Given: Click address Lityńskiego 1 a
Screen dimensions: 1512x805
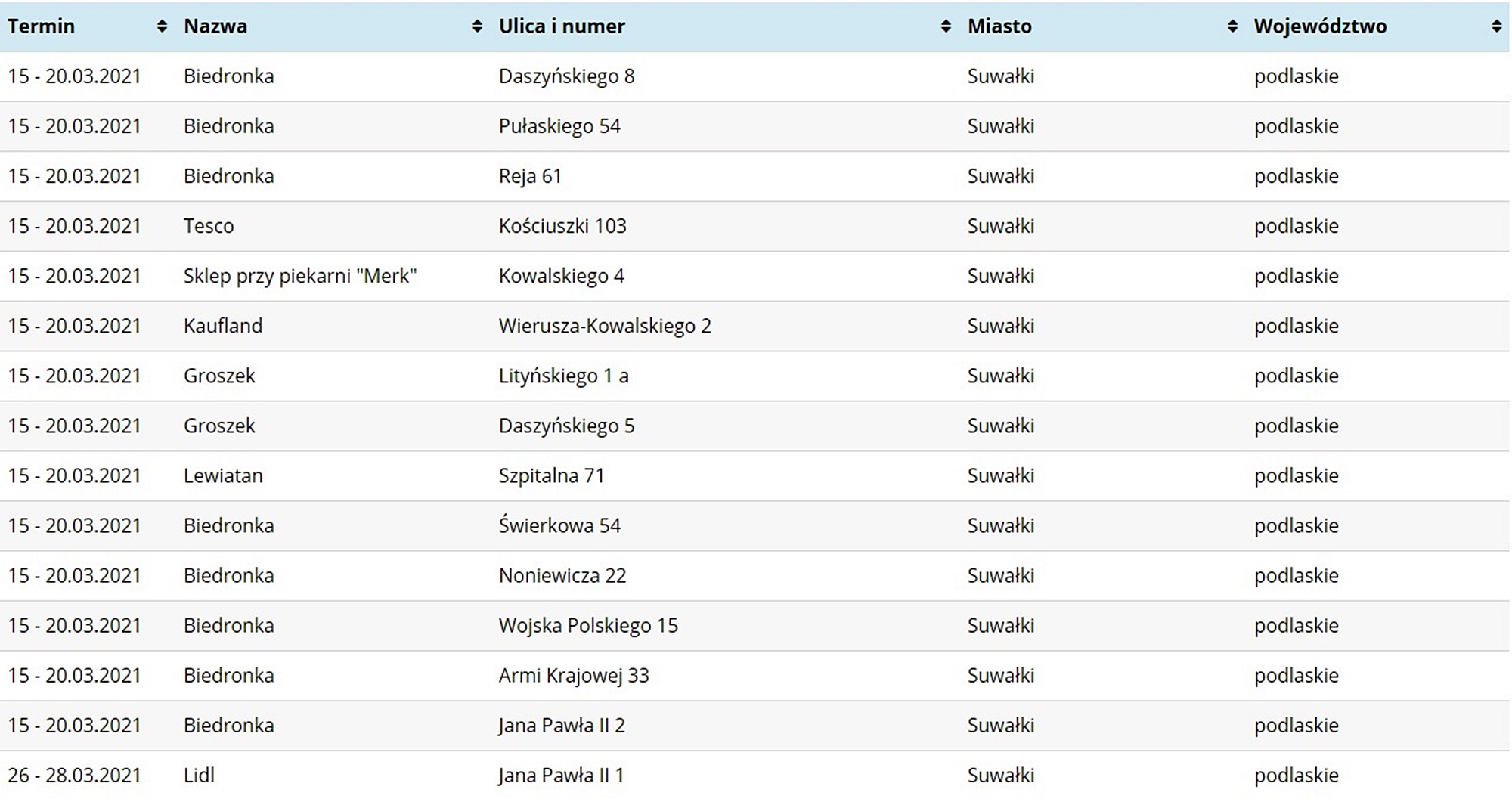Looking at the screenshot, I should 563,376.
